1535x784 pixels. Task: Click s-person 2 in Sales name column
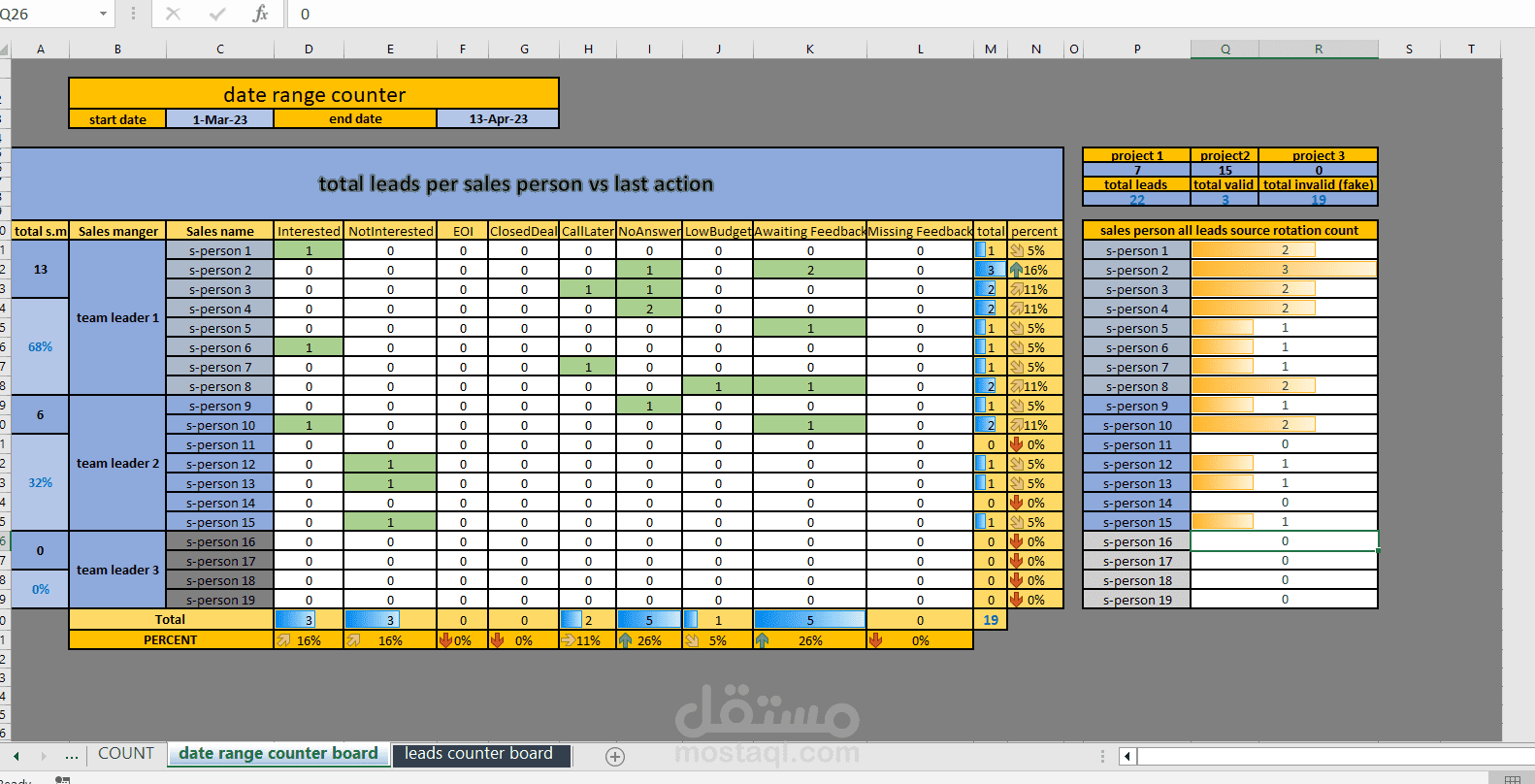[220, 270]
